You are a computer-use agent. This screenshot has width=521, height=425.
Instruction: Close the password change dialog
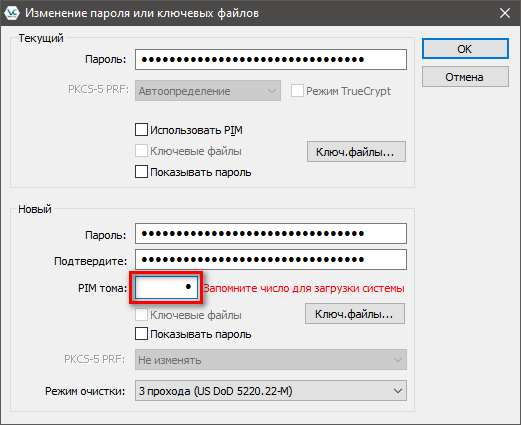pos(505,13)
